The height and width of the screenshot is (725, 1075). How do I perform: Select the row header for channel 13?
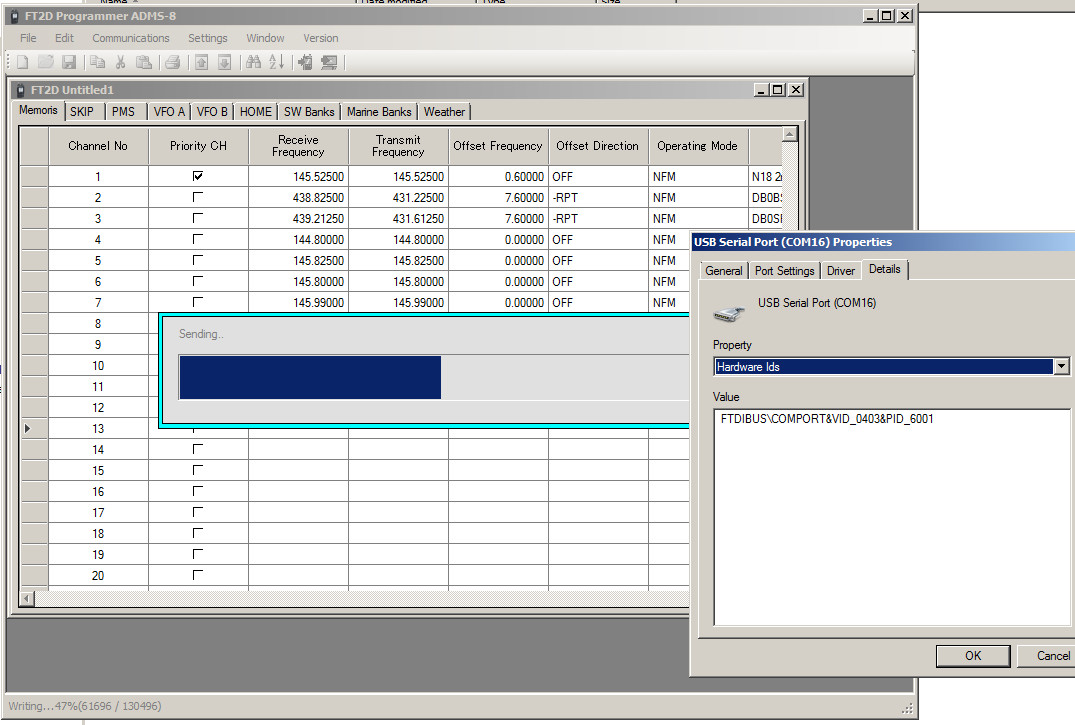point(34,429)
